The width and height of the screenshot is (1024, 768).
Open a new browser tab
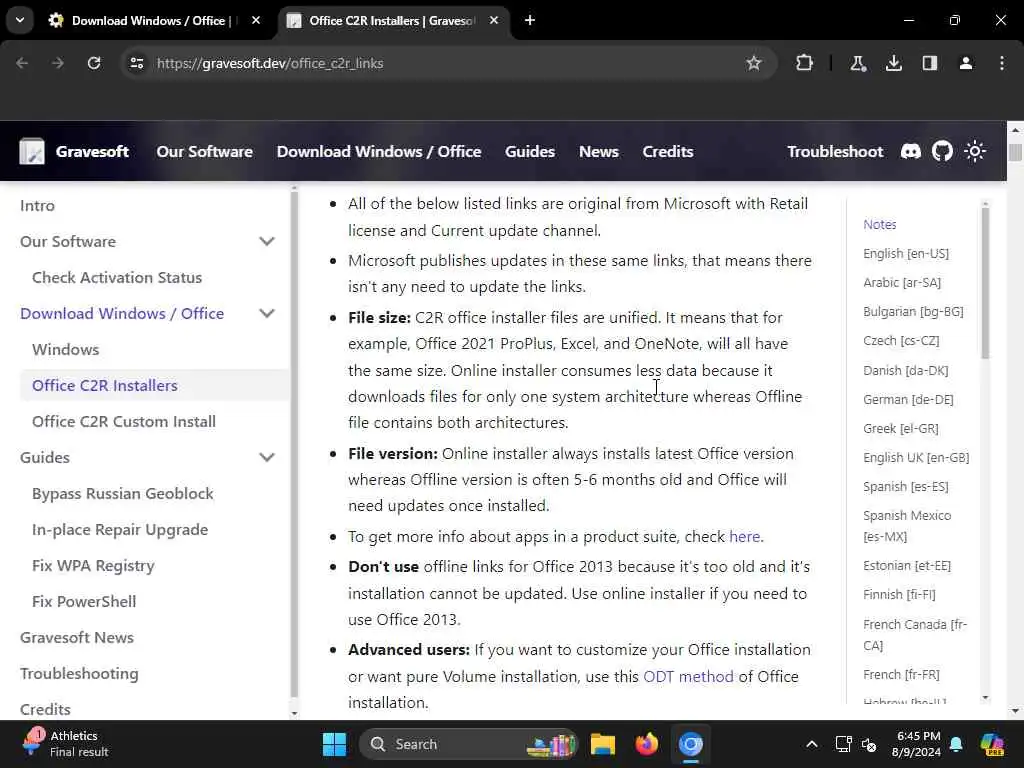[530, 20]
